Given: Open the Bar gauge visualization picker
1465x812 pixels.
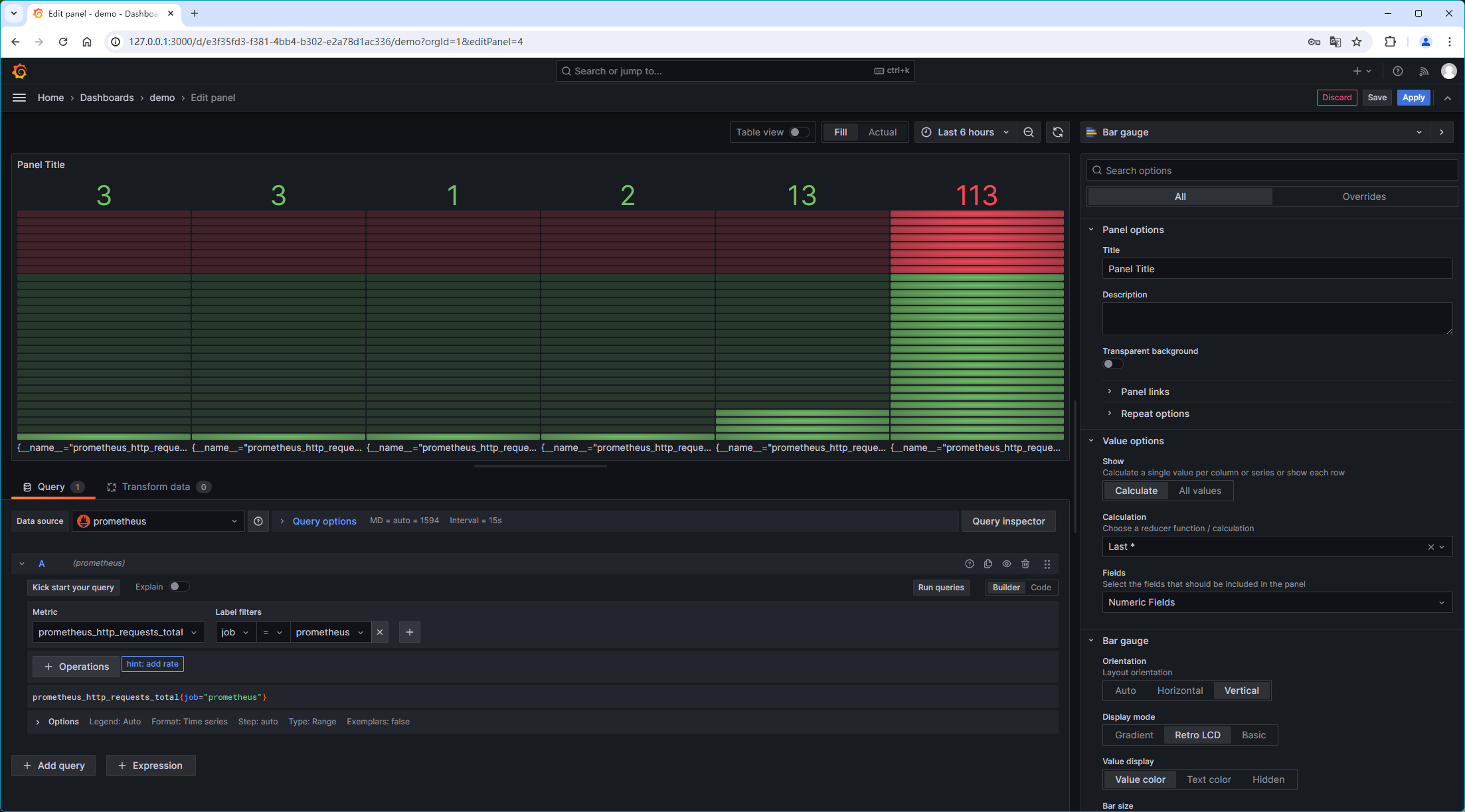Looking at the screenshot, I should tap(1255, 132).
